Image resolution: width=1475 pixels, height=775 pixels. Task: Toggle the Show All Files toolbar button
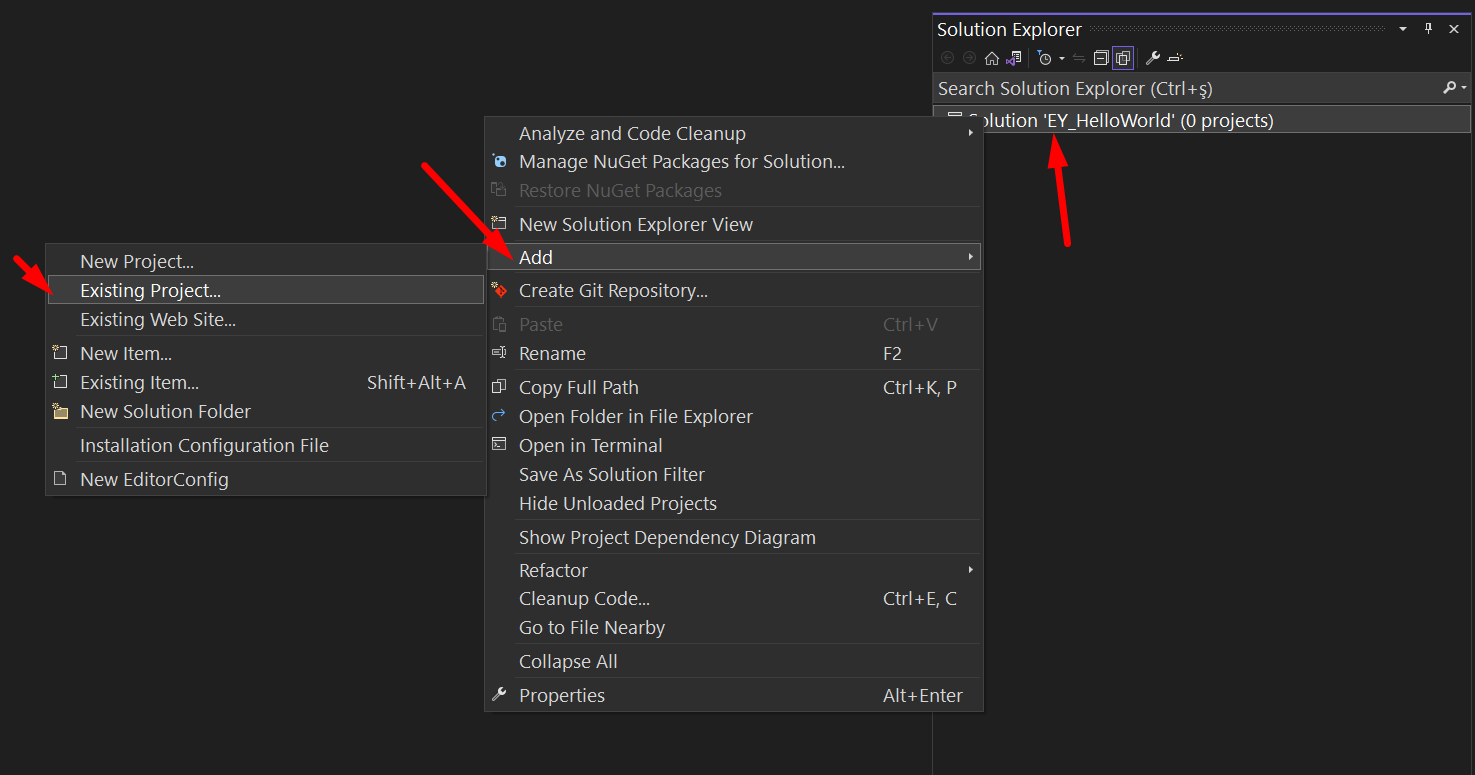click(1123, 58)
